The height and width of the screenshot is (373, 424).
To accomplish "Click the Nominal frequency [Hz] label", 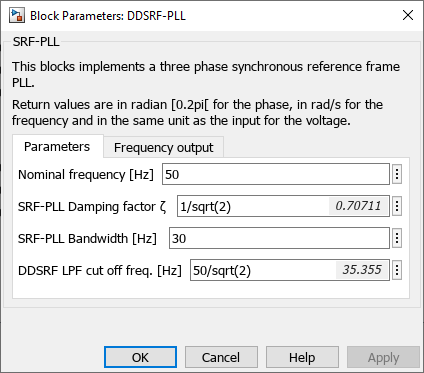I will click(x=86, y=174).
